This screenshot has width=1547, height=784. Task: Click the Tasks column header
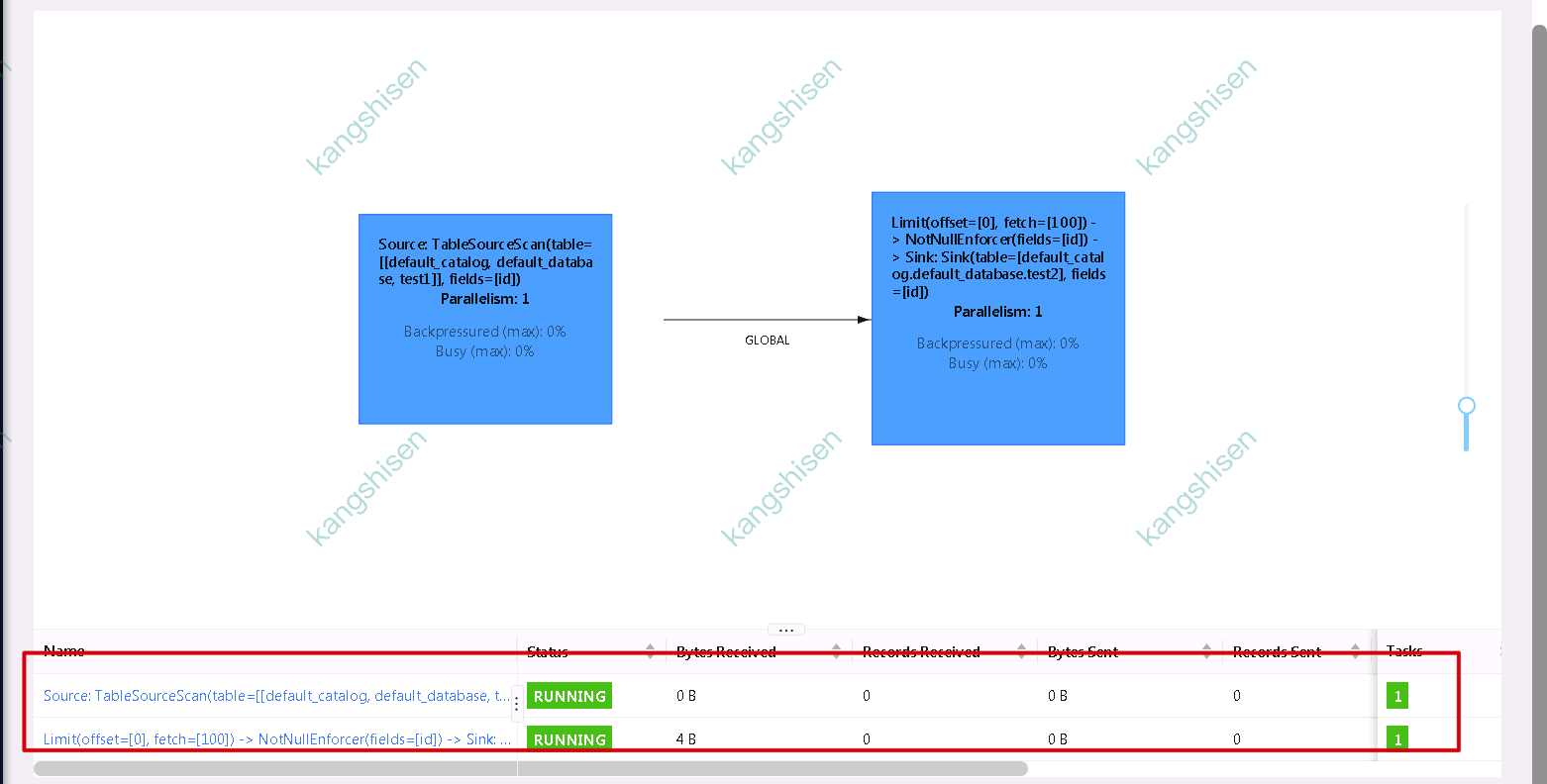click(x=1402, y=650)
